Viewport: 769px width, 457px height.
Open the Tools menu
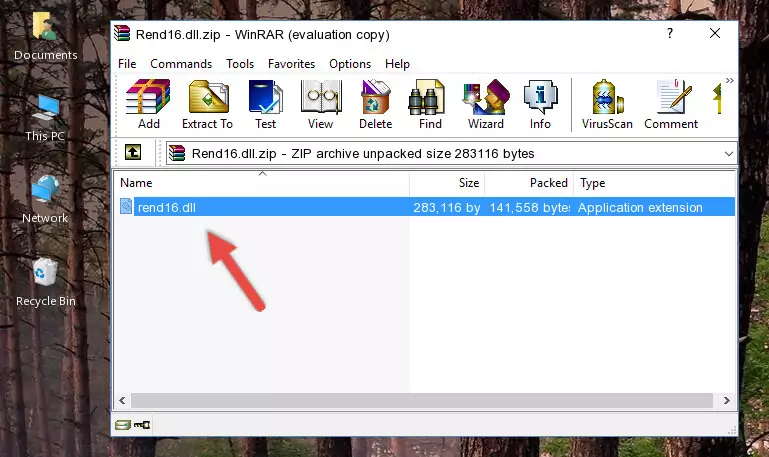coord(240,64)
